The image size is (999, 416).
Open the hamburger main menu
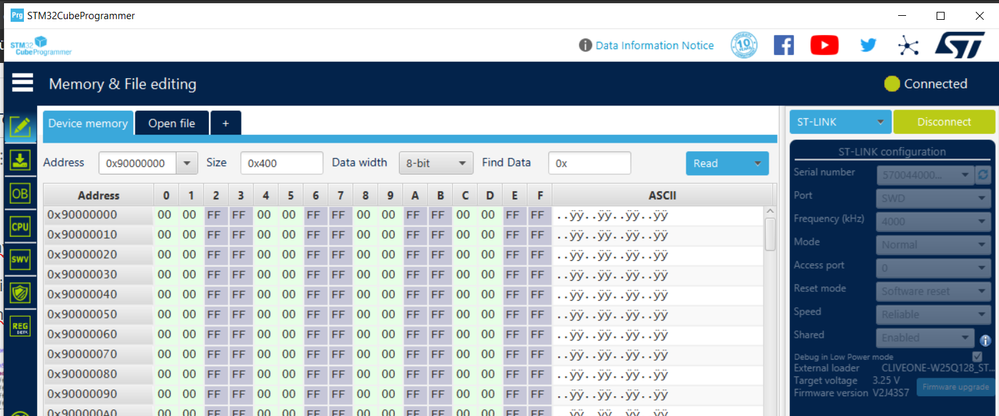point(22,83)
